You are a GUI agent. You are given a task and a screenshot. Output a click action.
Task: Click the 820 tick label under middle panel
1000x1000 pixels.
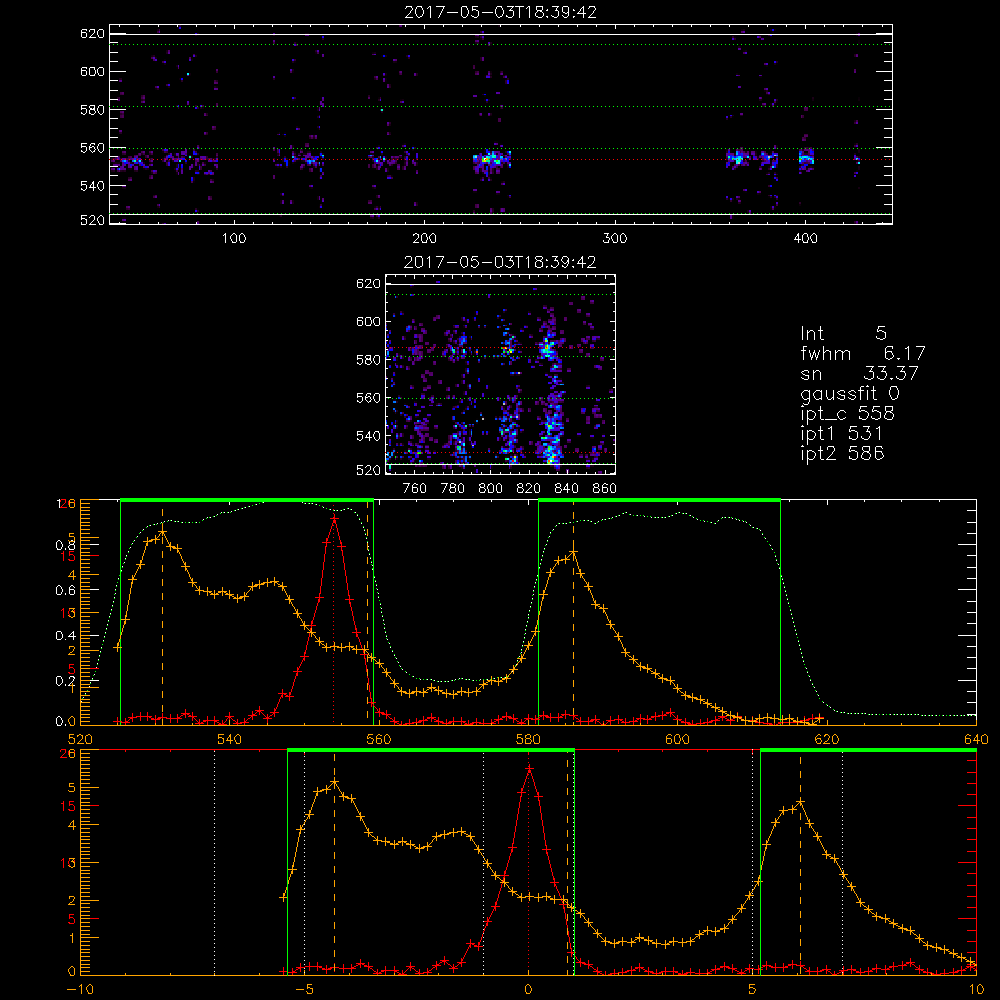528,489
